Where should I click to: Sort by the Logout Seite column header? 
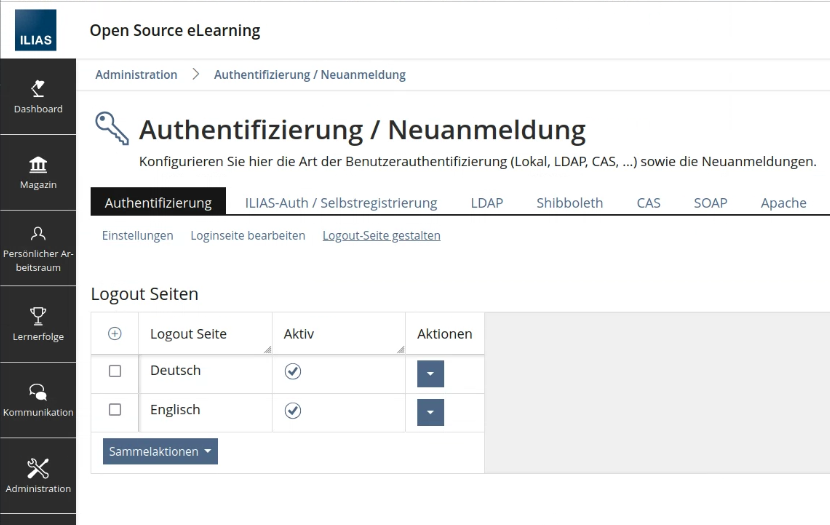coord(188,334)
